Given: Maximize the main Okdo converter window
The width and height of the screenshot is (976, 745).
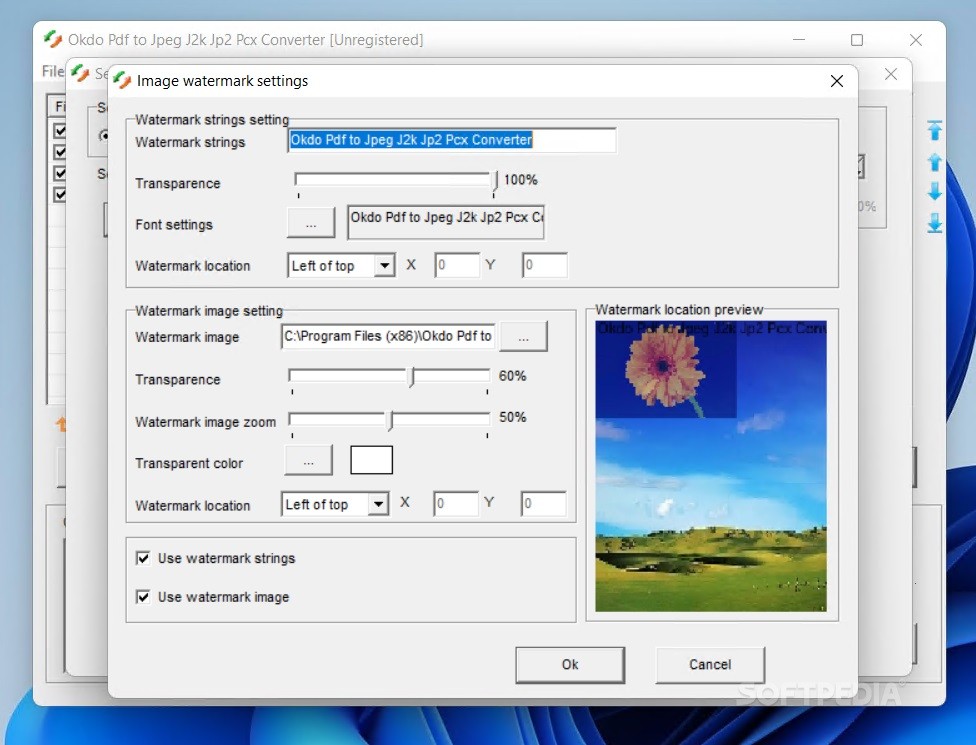Looking at the screenshot, I should click(856, 40).
